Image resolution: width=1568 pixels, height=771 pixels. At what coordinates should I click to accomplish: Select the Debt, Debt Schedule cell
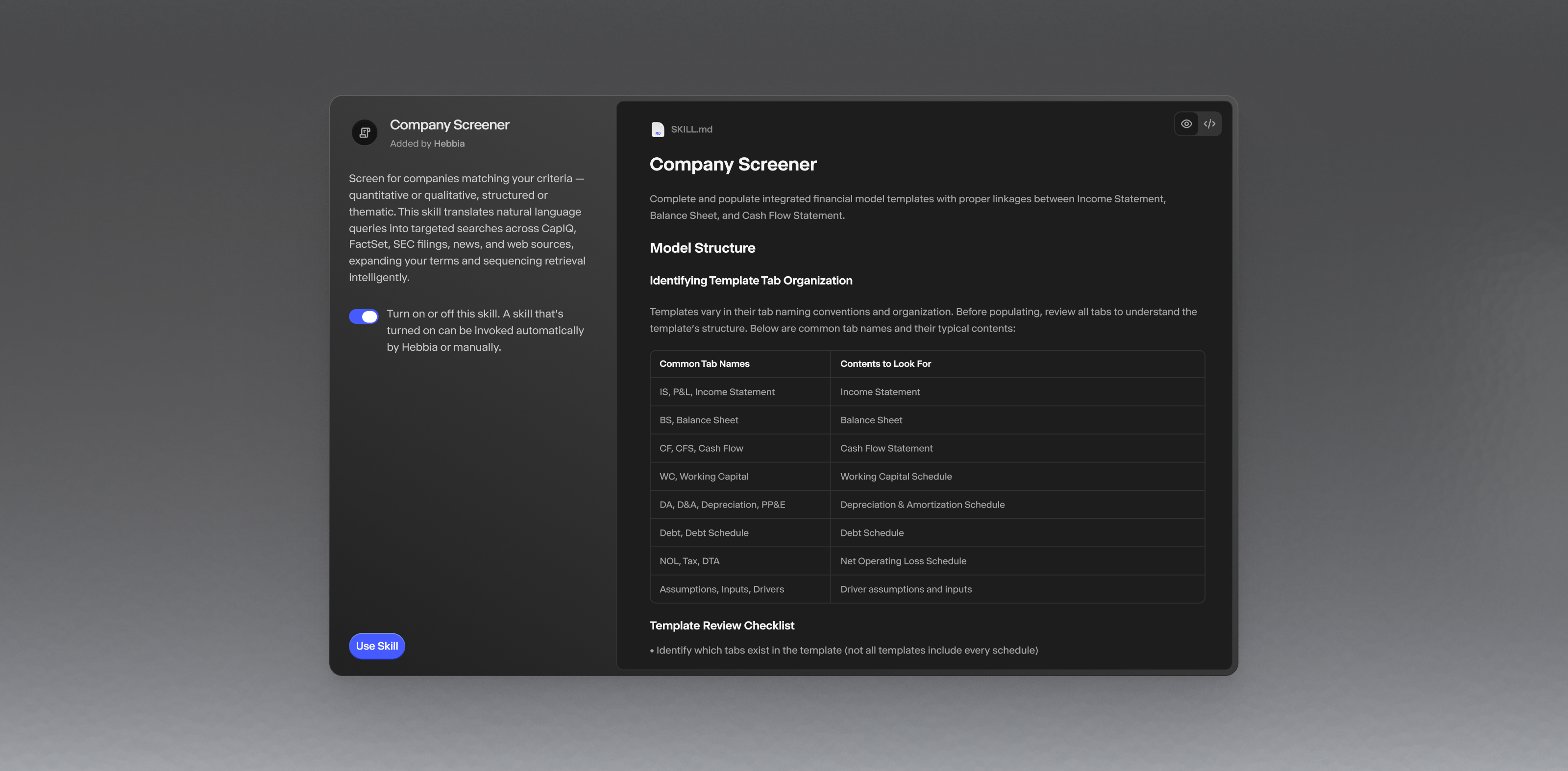tap(704, 533)
